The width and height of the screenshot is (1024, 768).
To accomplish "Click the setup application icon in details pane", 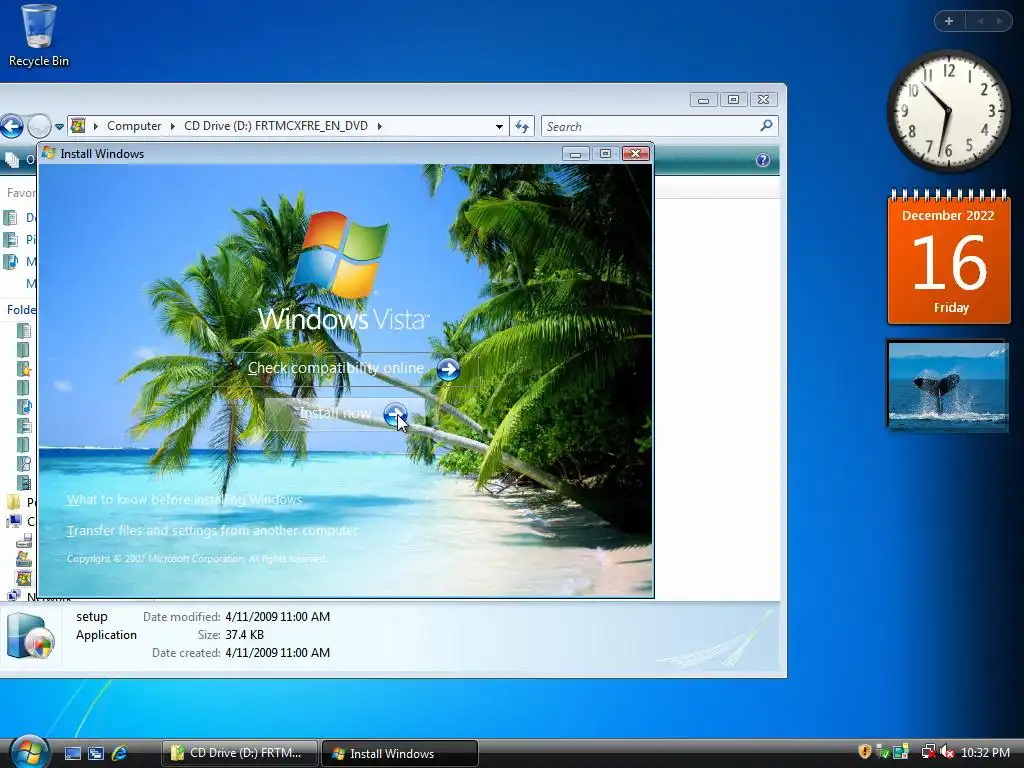I will tap(30, 636).
